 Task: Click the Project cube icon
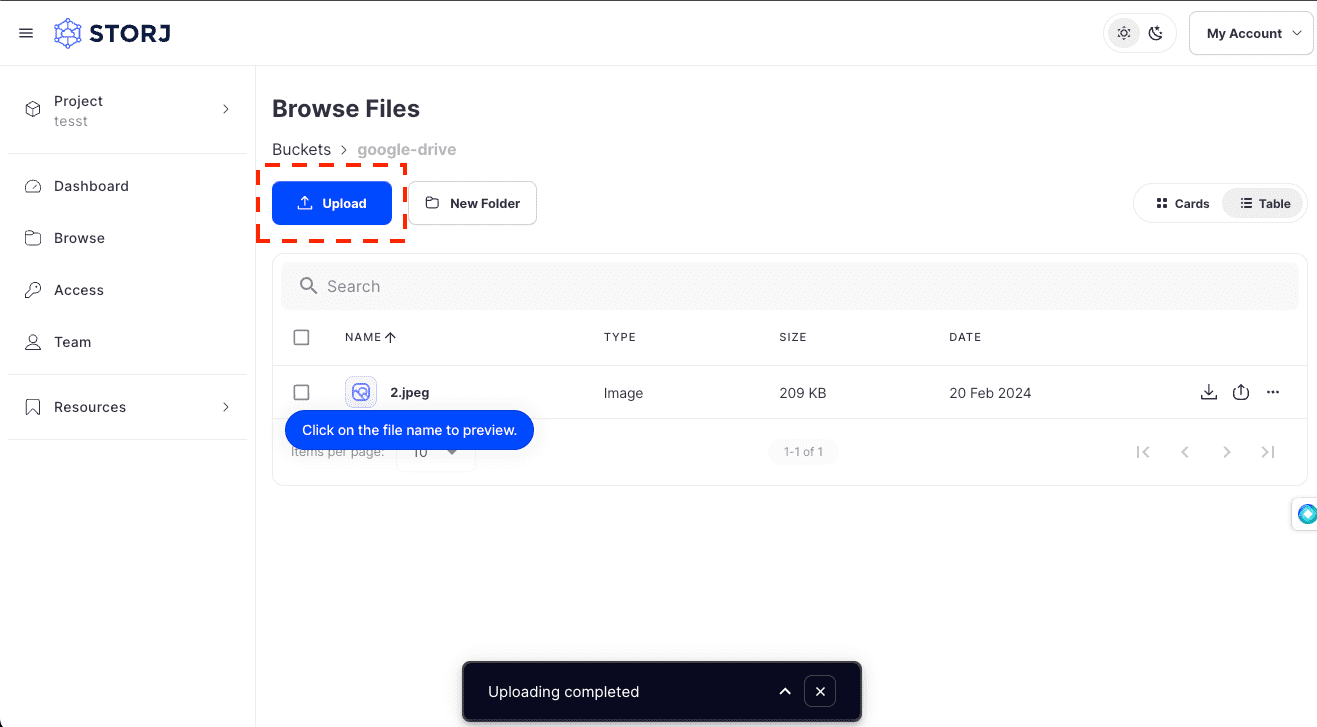tap(33, 109)
